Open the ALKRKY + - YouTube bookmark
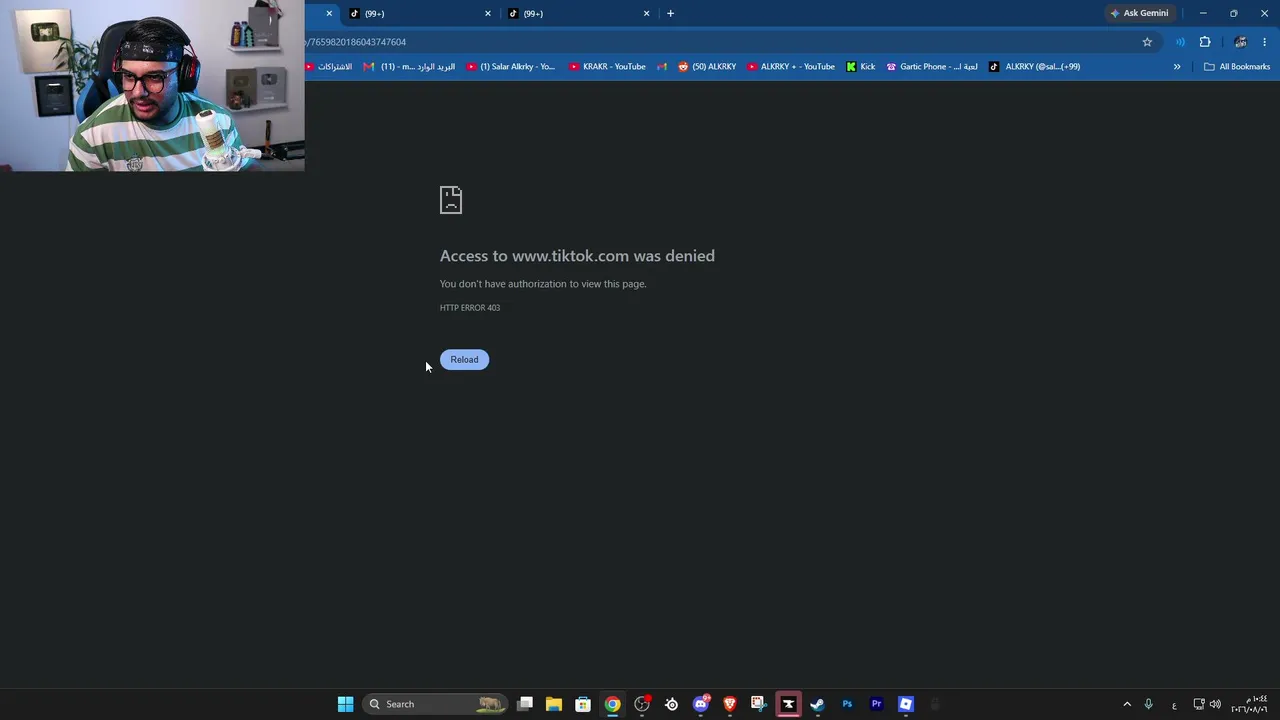 click(791, 67)
